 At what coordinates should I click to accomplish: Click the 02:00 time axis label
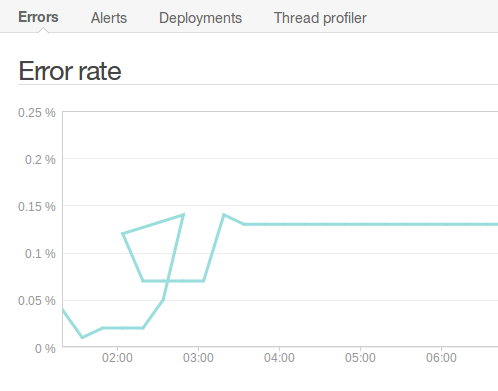pos(117,358)
